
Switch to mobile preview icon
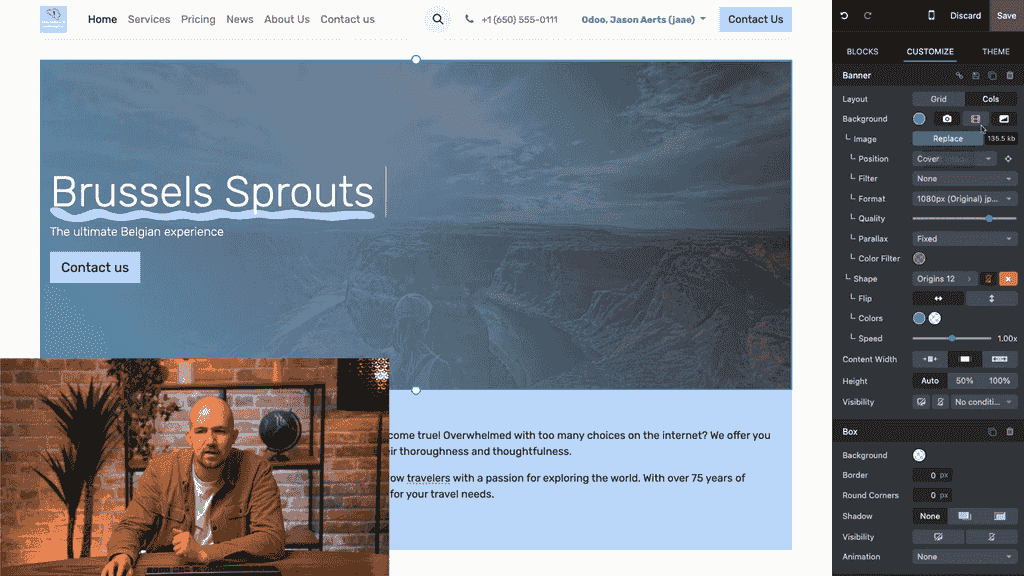pyautogui.click(x=931, y=16)
